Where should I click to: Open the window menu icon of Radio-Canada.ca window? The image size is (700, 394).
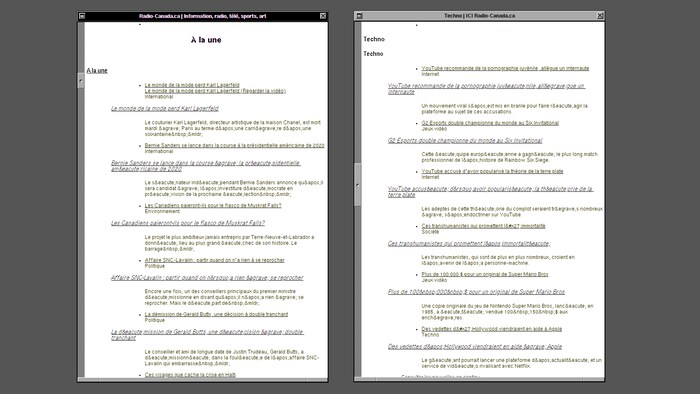coord(82,16)
